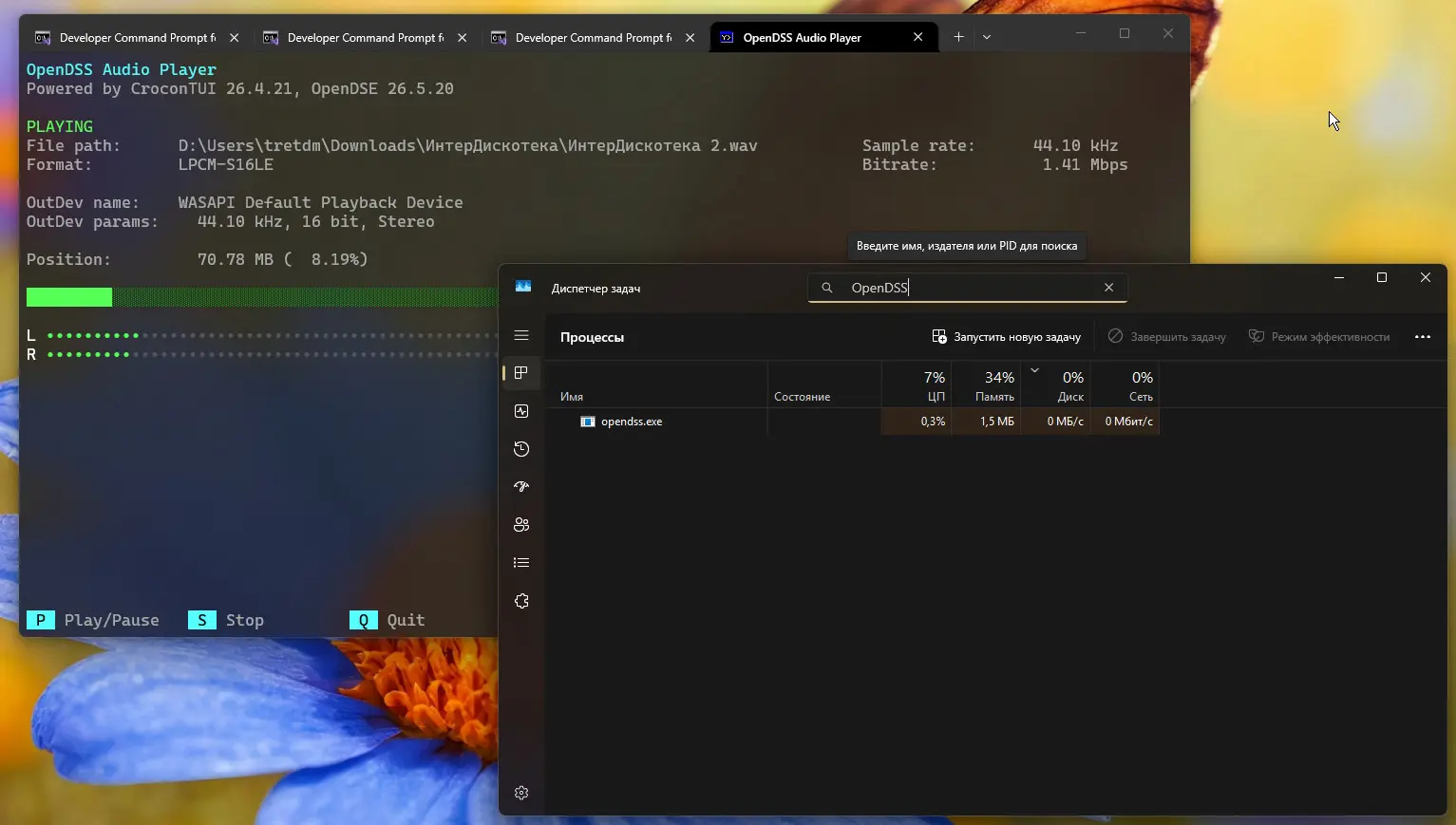Open the Users icon in Task Manager sidebar
This screenshot has width=1456, height=825.
click(x=521, y=525)
